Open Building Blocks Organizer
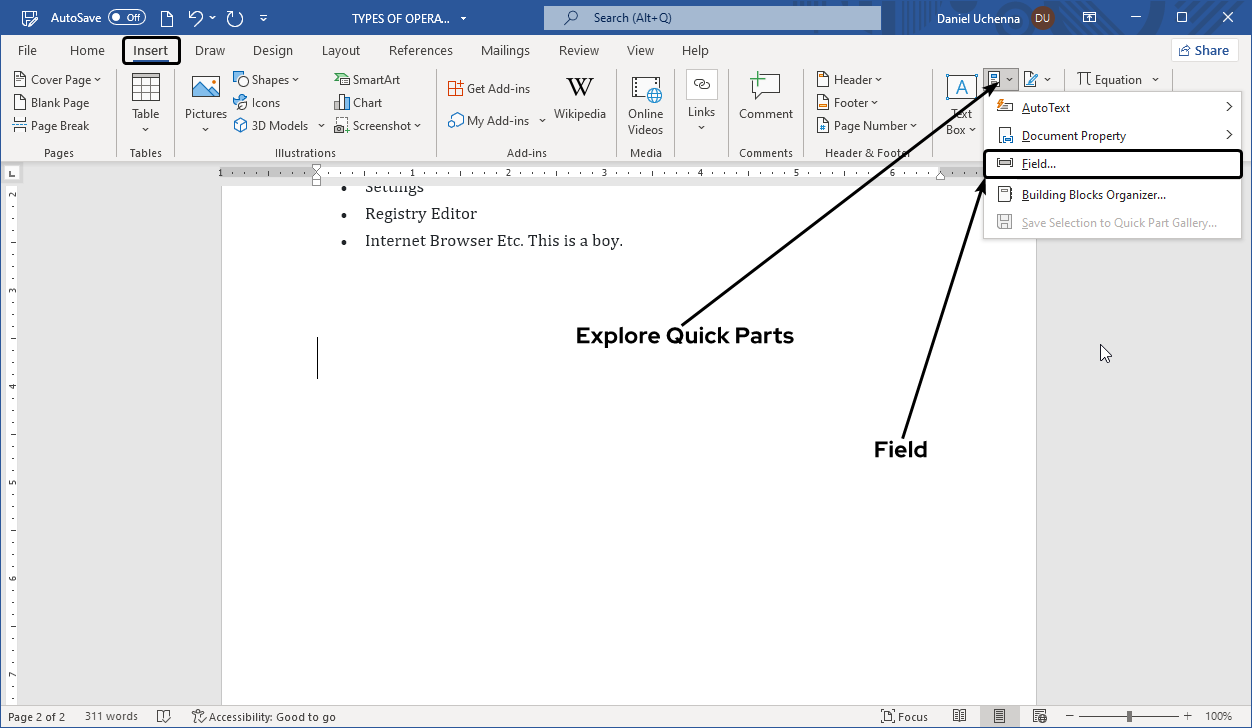Viewport: 1252px width, 728px height. 1093,195
